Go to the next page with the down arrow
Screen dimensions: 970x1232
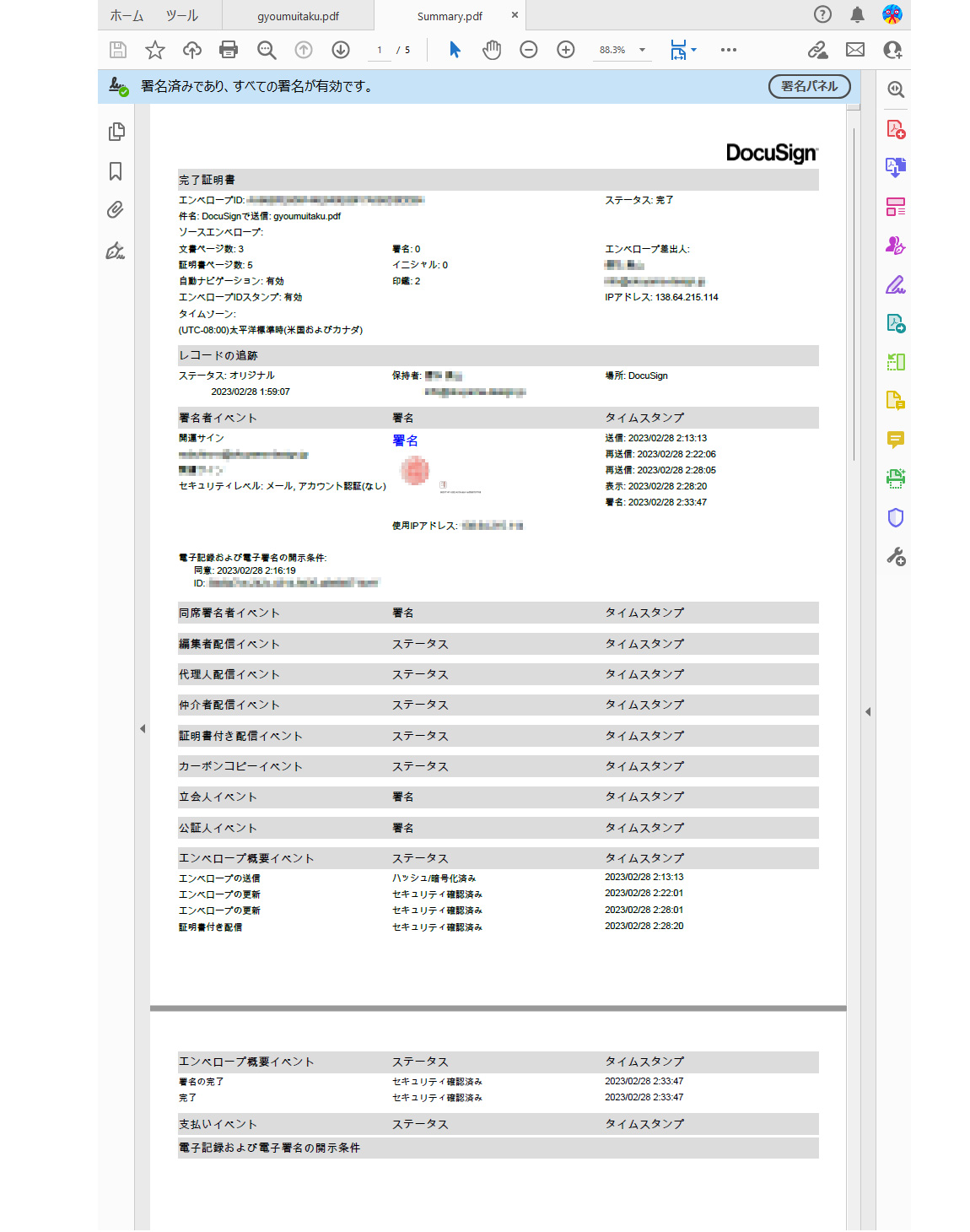point(341,50)
